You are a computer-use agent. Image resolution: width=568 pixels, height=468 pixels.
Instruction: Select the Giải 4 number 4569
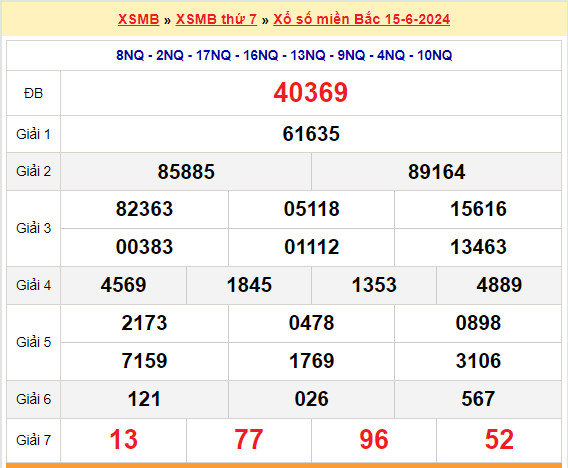(123, 285)
